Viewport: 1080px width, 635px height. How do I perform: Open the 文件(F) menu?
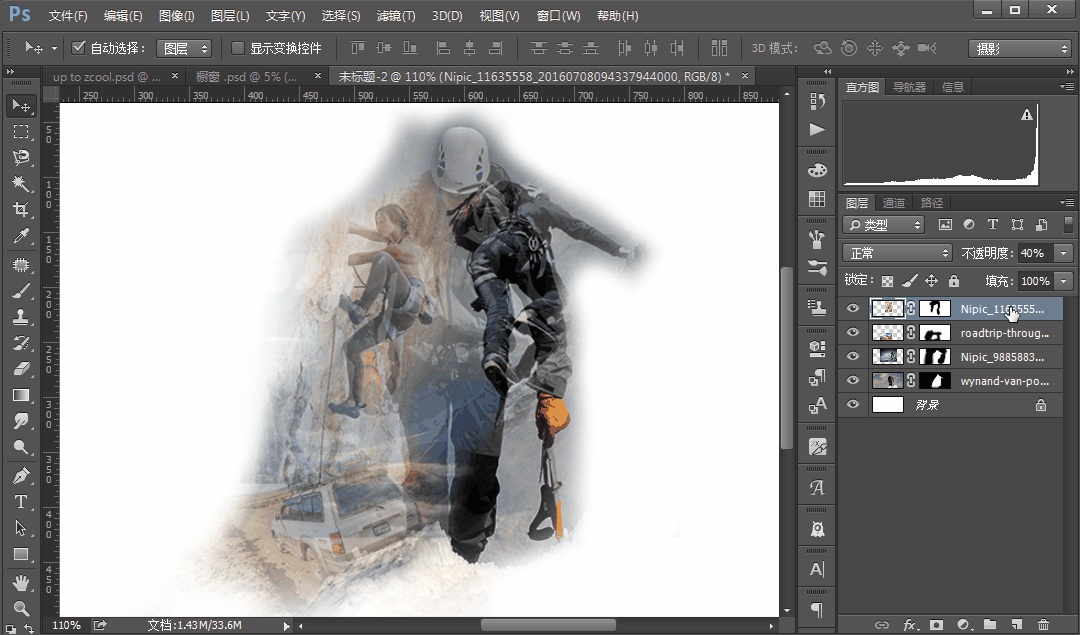click(68, 15)
